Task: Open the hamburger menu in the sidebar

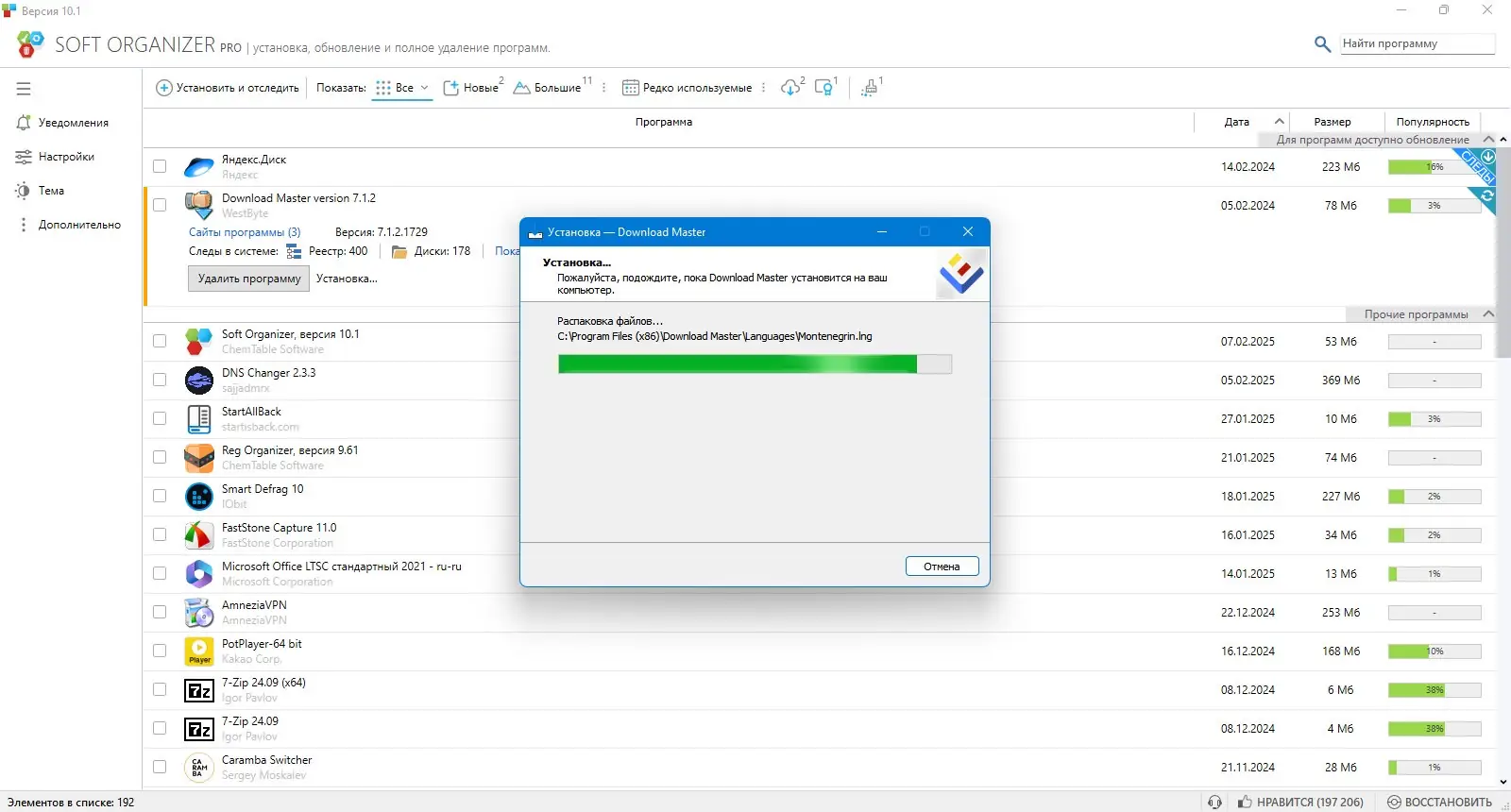Action: [24, 89]
